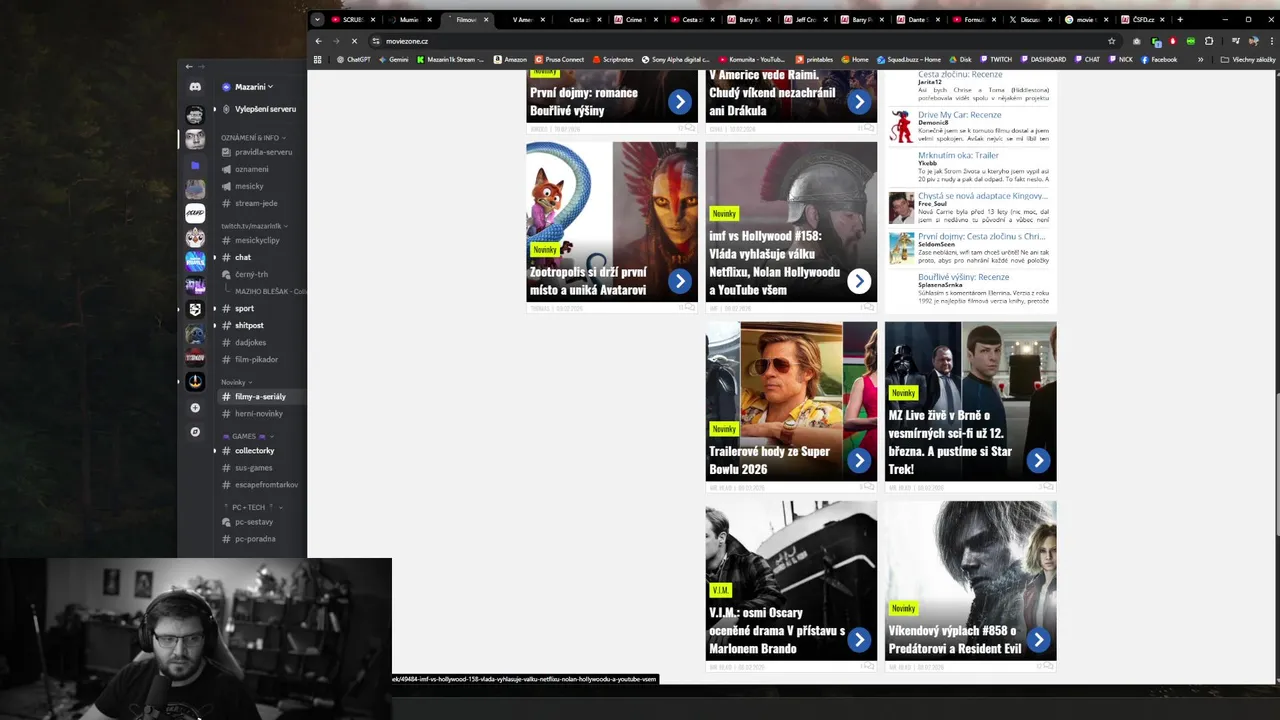
Task: Open arrow on Trailerové hody ze Super Bowlu card
Action: (859, 460)
